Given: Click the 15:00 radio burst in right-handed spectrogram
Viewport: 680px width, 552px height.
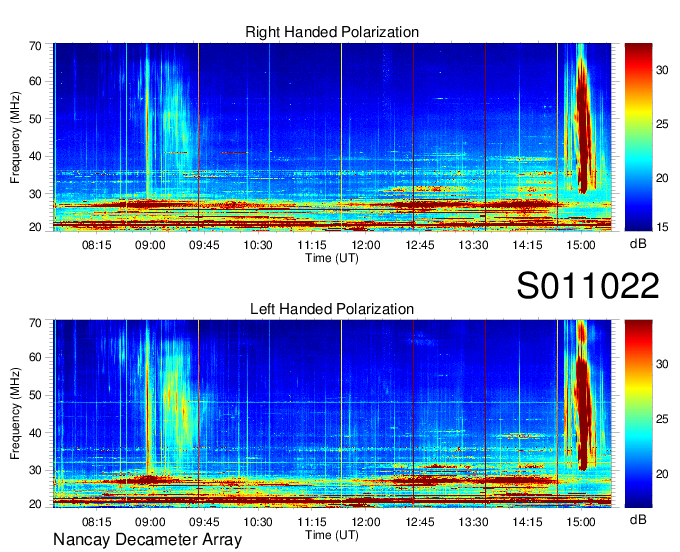Looking at the screenshot, I should (583, 124).
